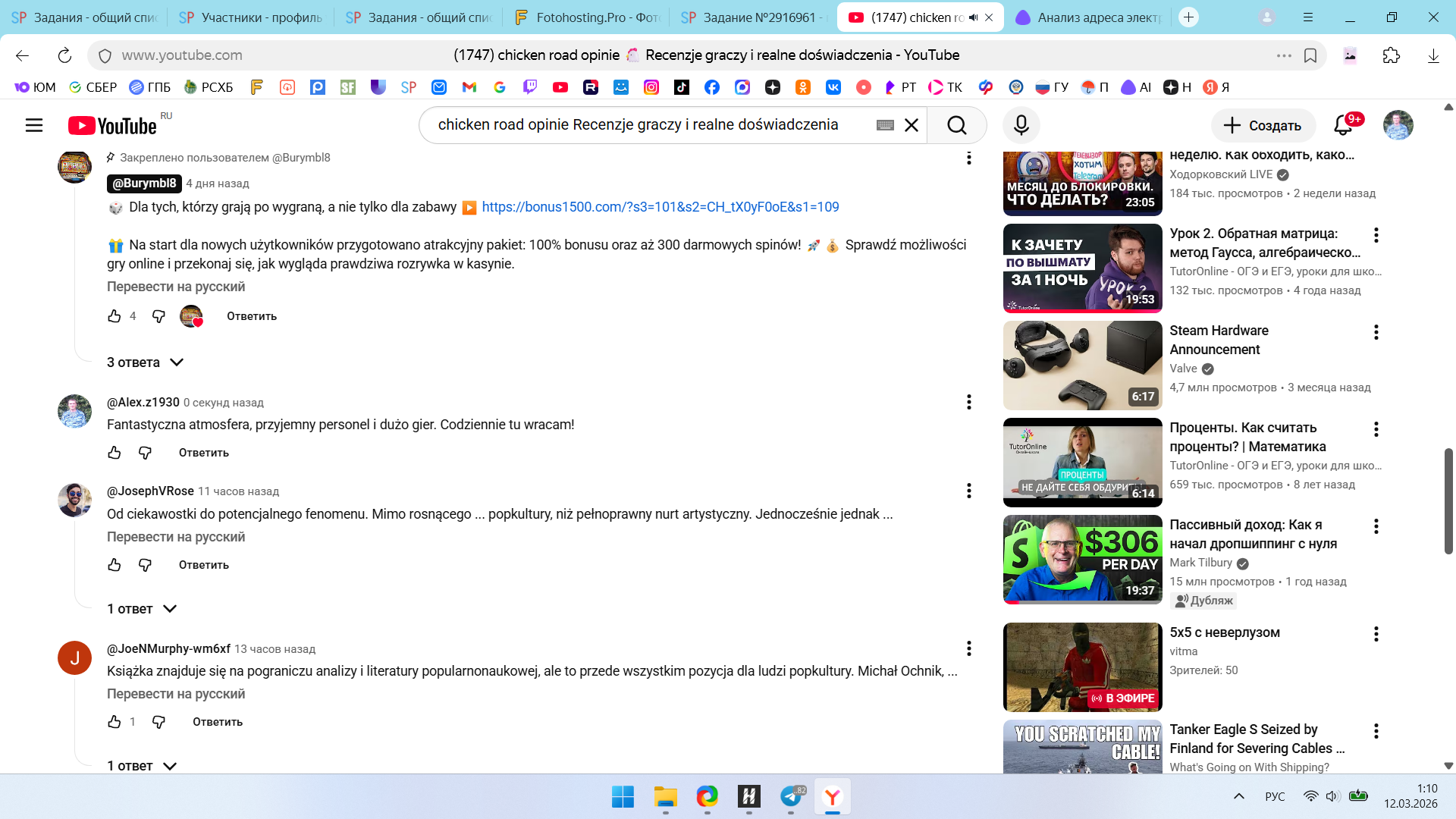Open the Steam Hardware Announcement thumbnail

[x=1082, y=366]
